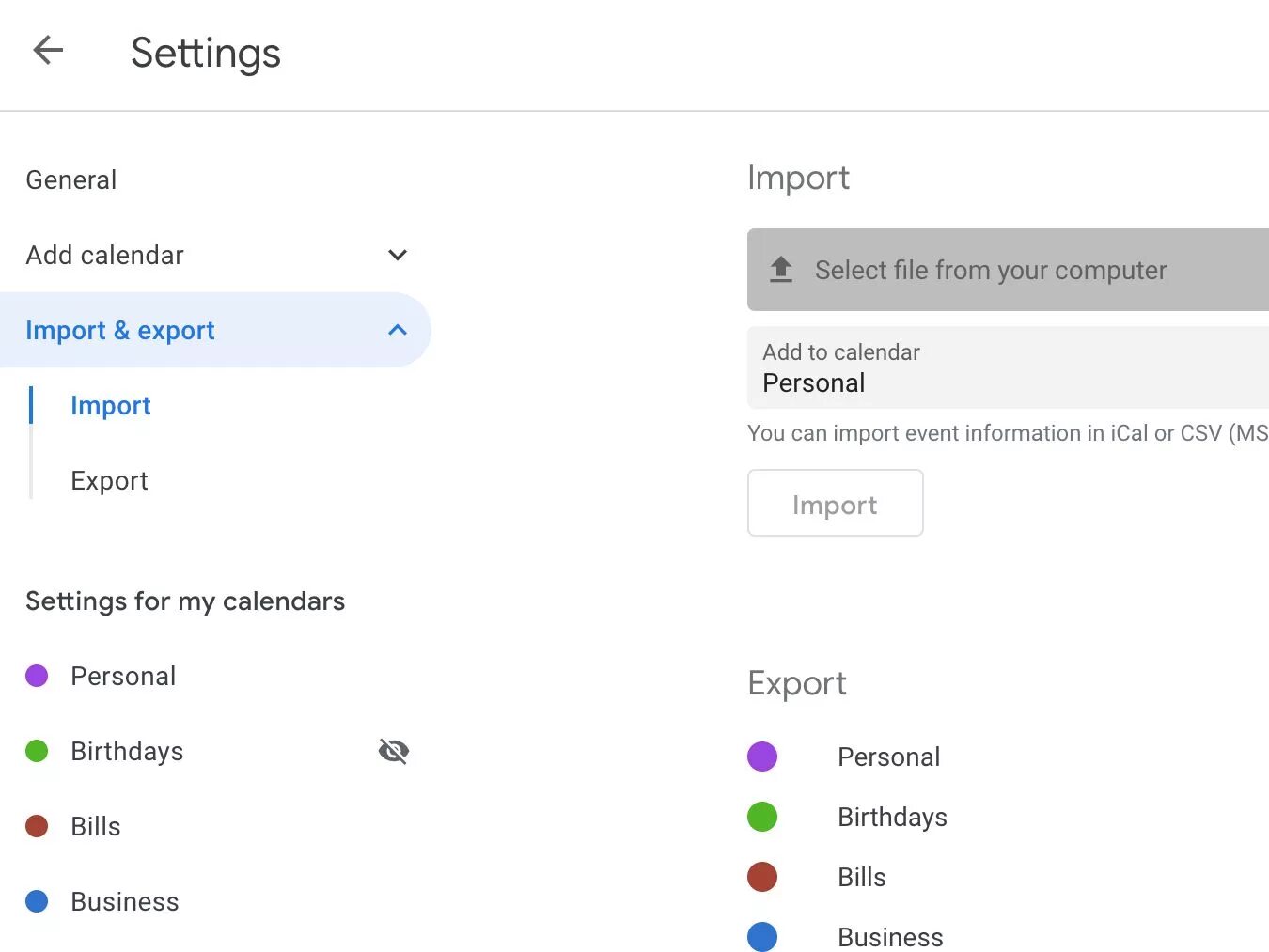Image resolution: width=1269 pixels, height=952 pixels.
Task: Click the green Birthdays calendar dot
Action: pos(38,750)
